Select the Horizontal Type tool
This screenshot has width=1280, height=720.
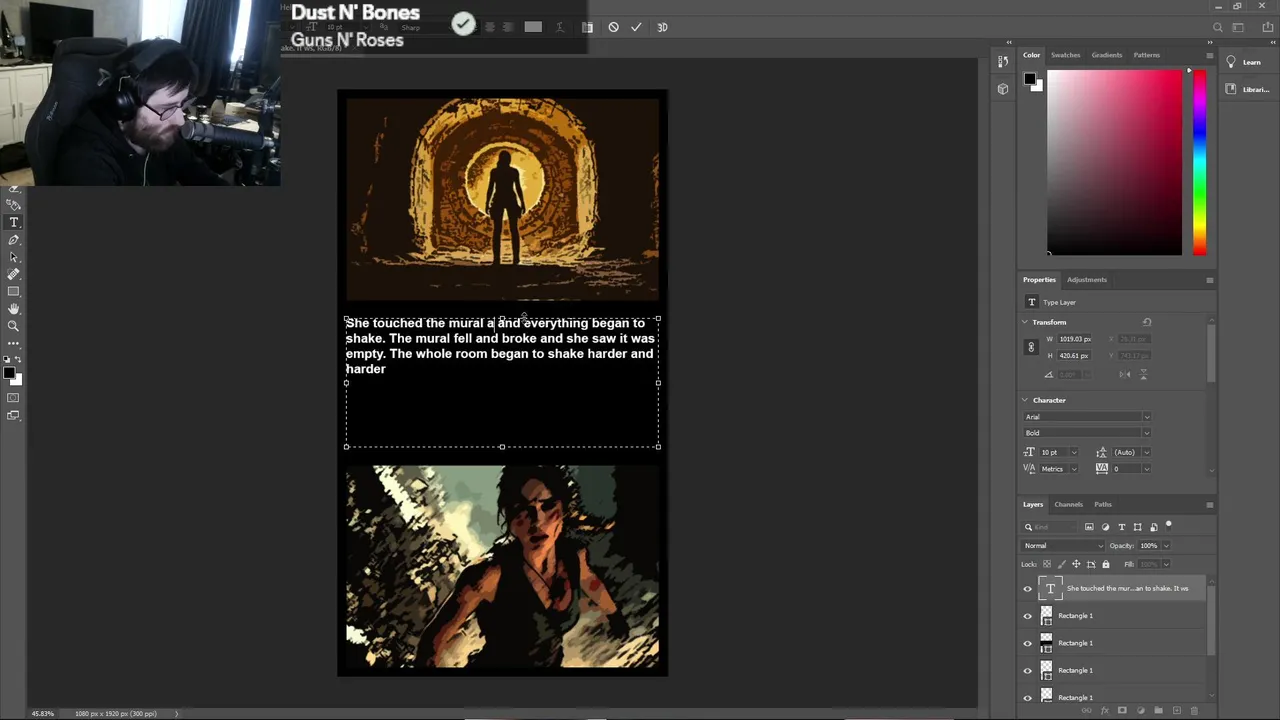coord(14,222)
